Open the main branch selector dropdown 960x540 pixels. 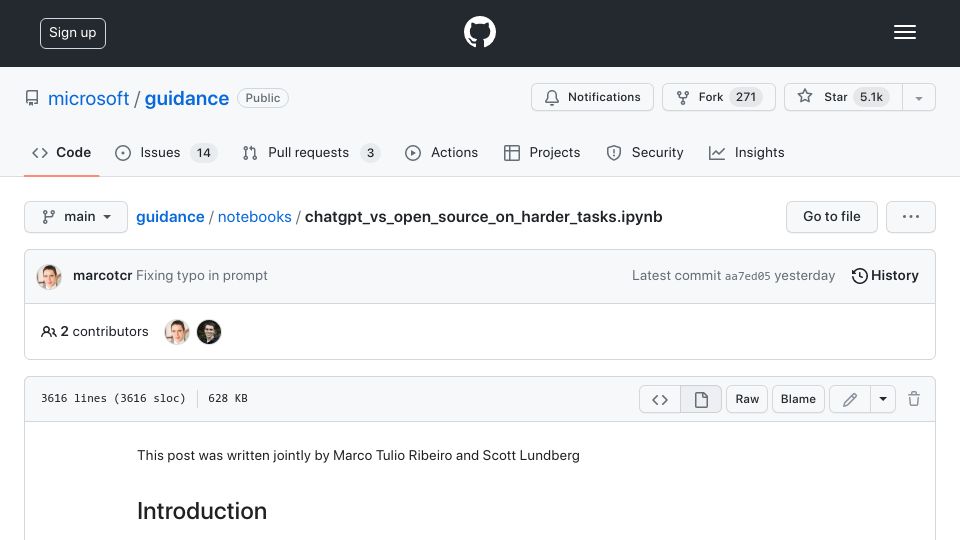pos(76,217)
